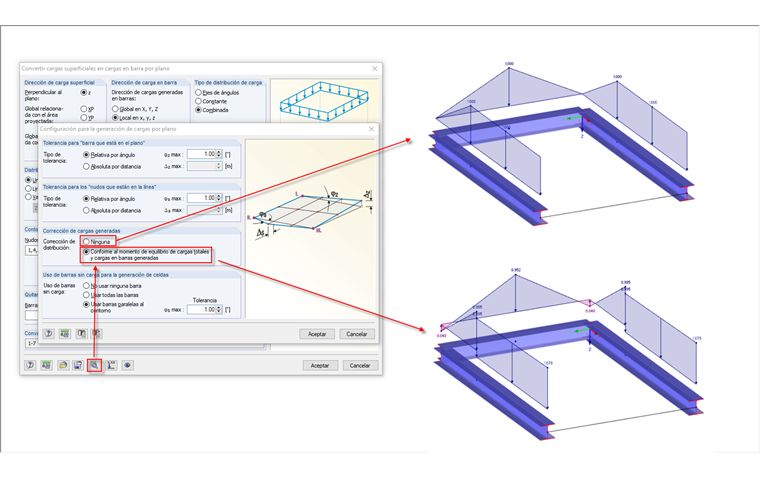This screenshot has height=479, width=760.
Task: Click Cancelar in the Configuración dialog
Action: click(x=357, y=334)
